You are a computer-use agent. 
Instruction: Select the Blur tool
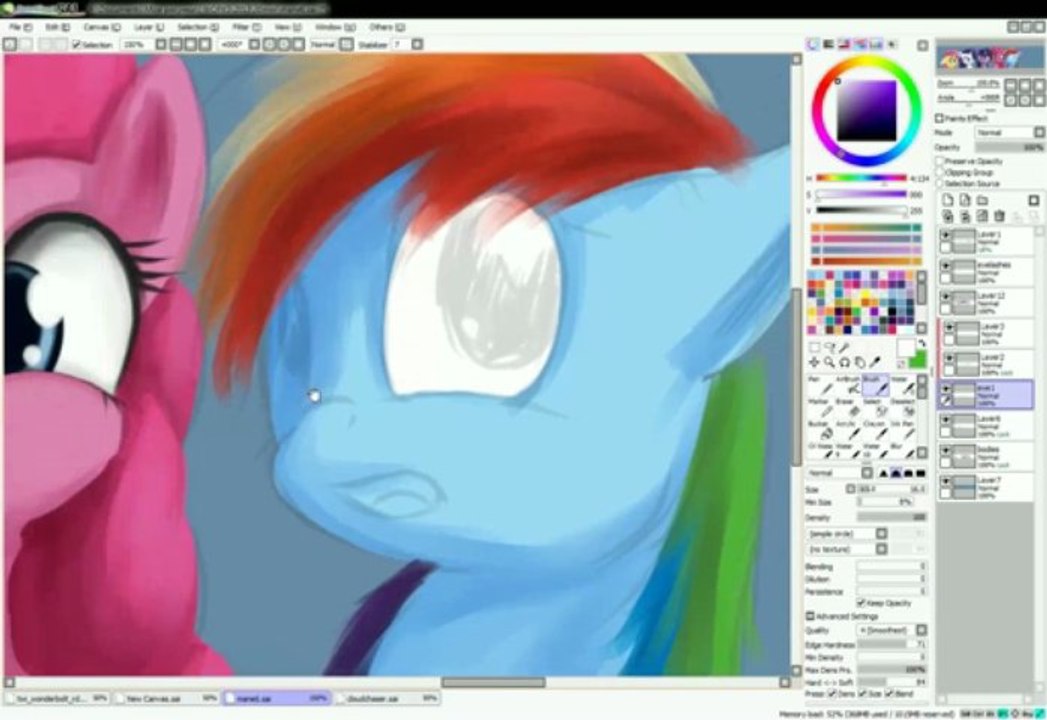click(902, 451)
